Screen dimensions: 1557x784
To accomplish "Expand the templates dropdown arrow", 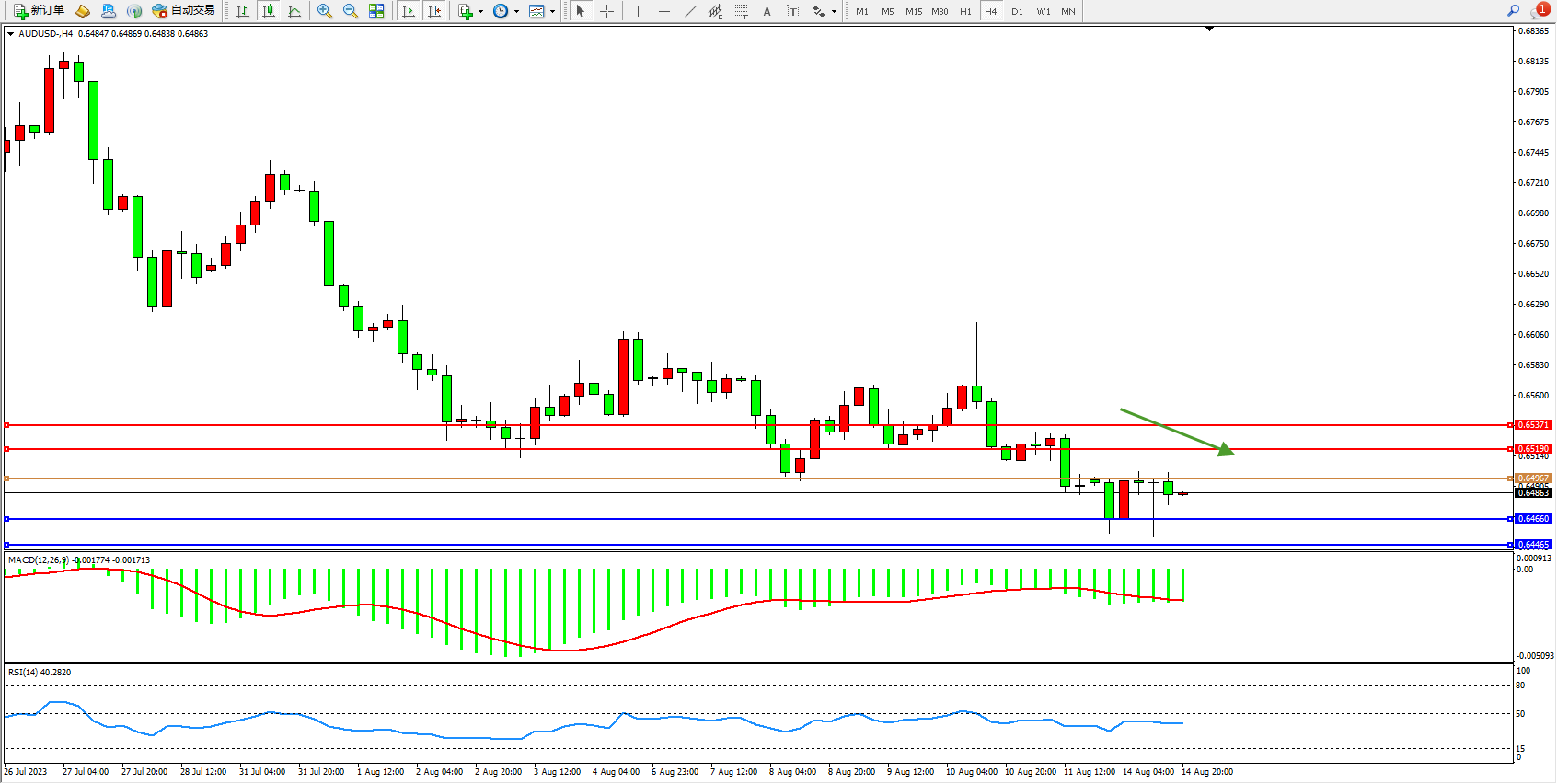I will click(552, 12).
